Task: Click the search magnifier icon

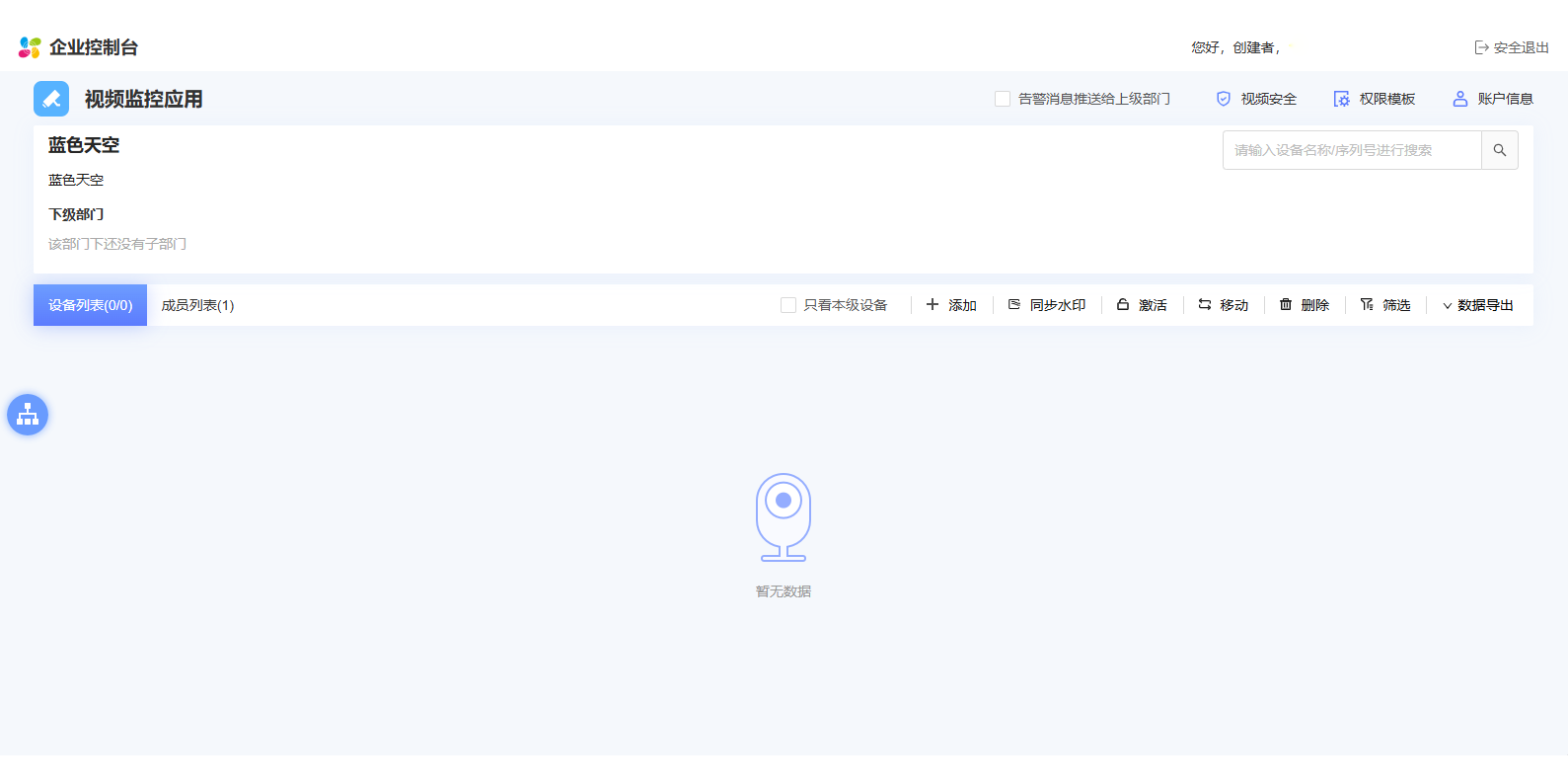Action: coord(1499,150)
